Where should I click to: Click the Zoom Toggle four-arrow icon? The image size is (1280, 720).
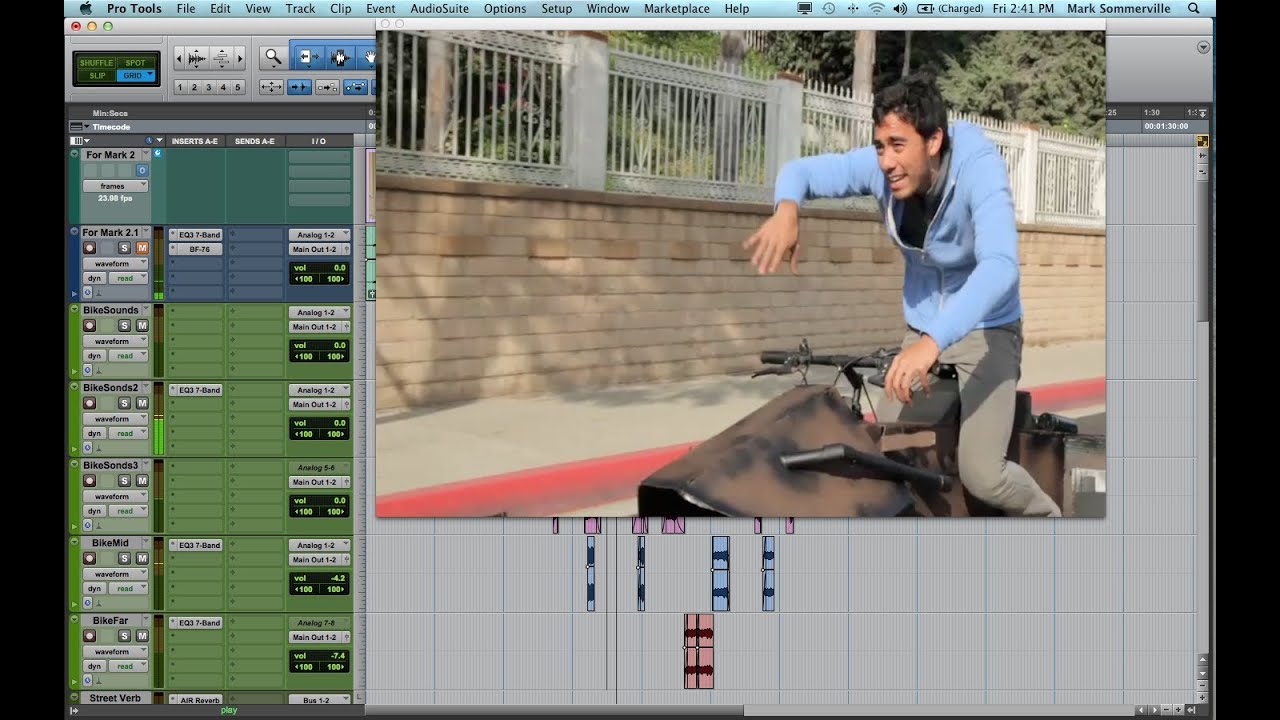point(271,87)
